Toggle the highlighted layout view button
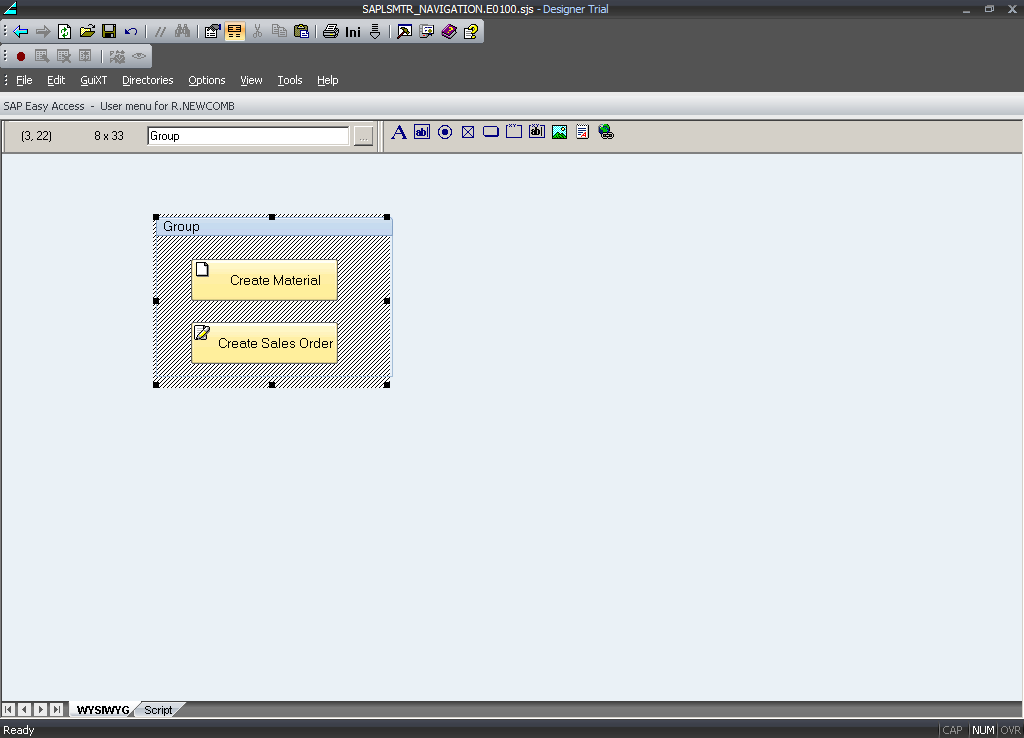 click(235, 31)
